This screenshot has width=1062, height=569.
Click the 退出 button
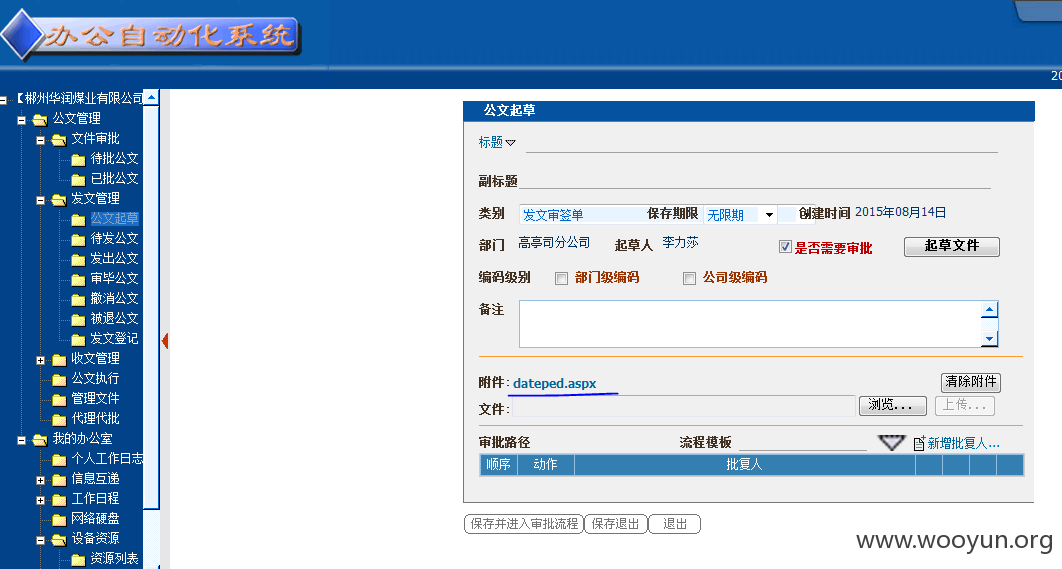(x=675, y=524)
